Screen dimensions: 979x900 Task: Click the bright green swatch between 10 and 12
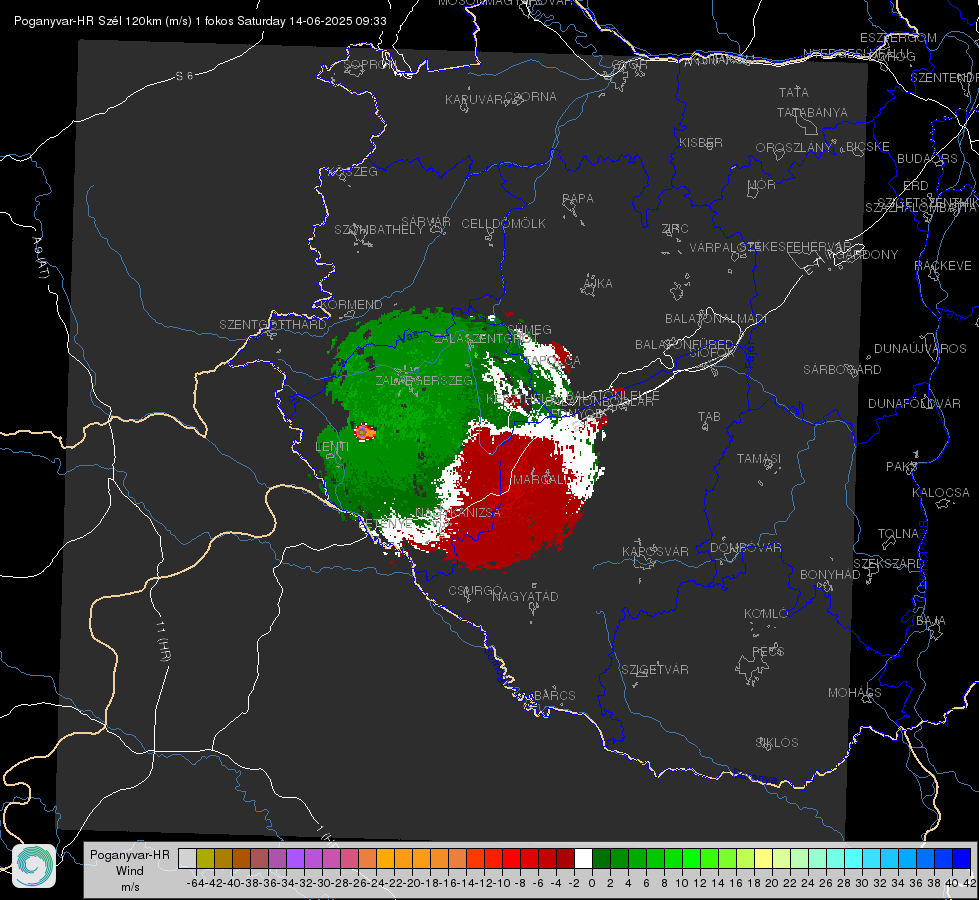tap(691, 858)
